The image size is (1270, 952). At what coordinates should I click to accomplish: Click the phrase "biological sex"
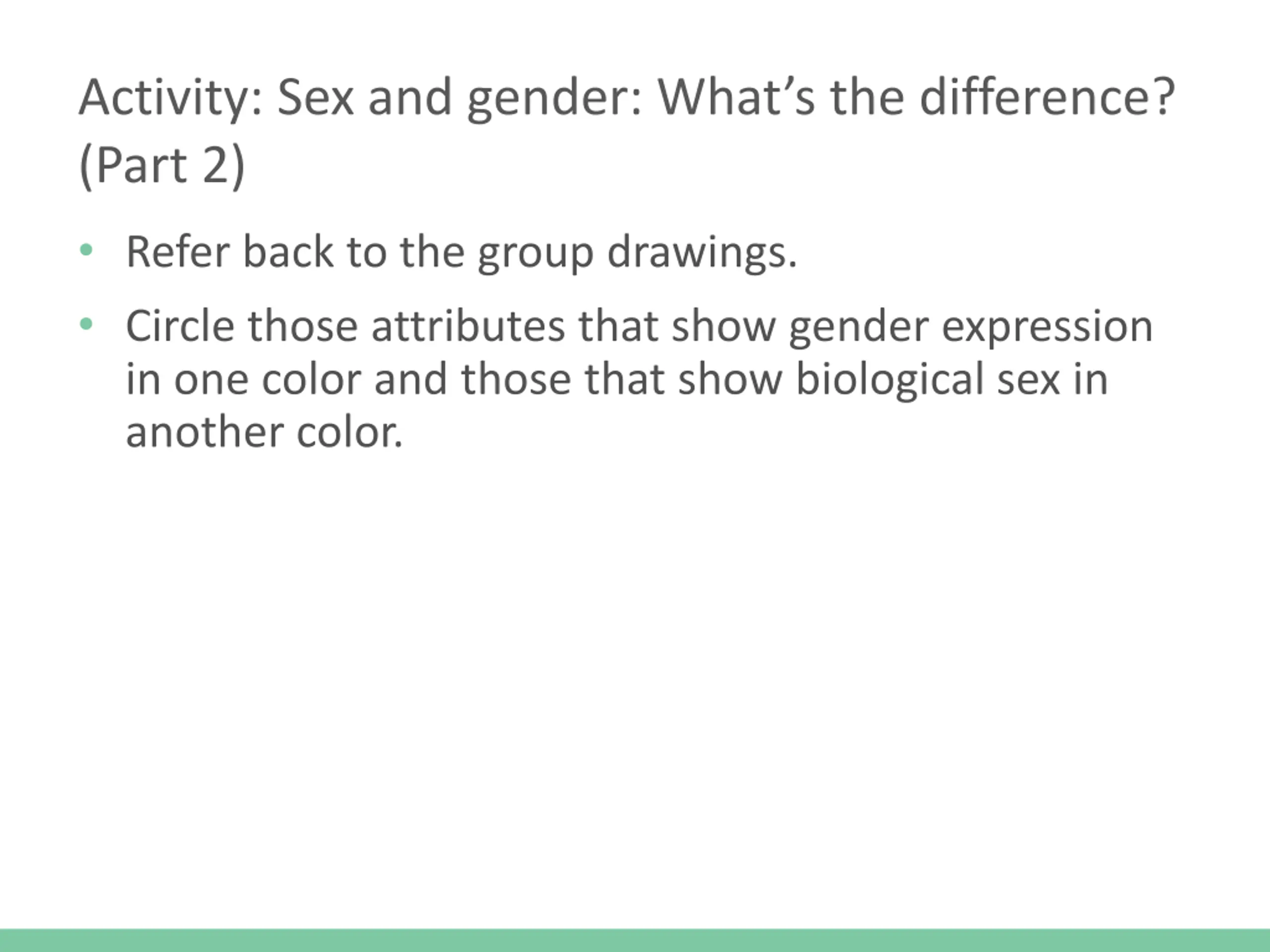coord(928,380)
